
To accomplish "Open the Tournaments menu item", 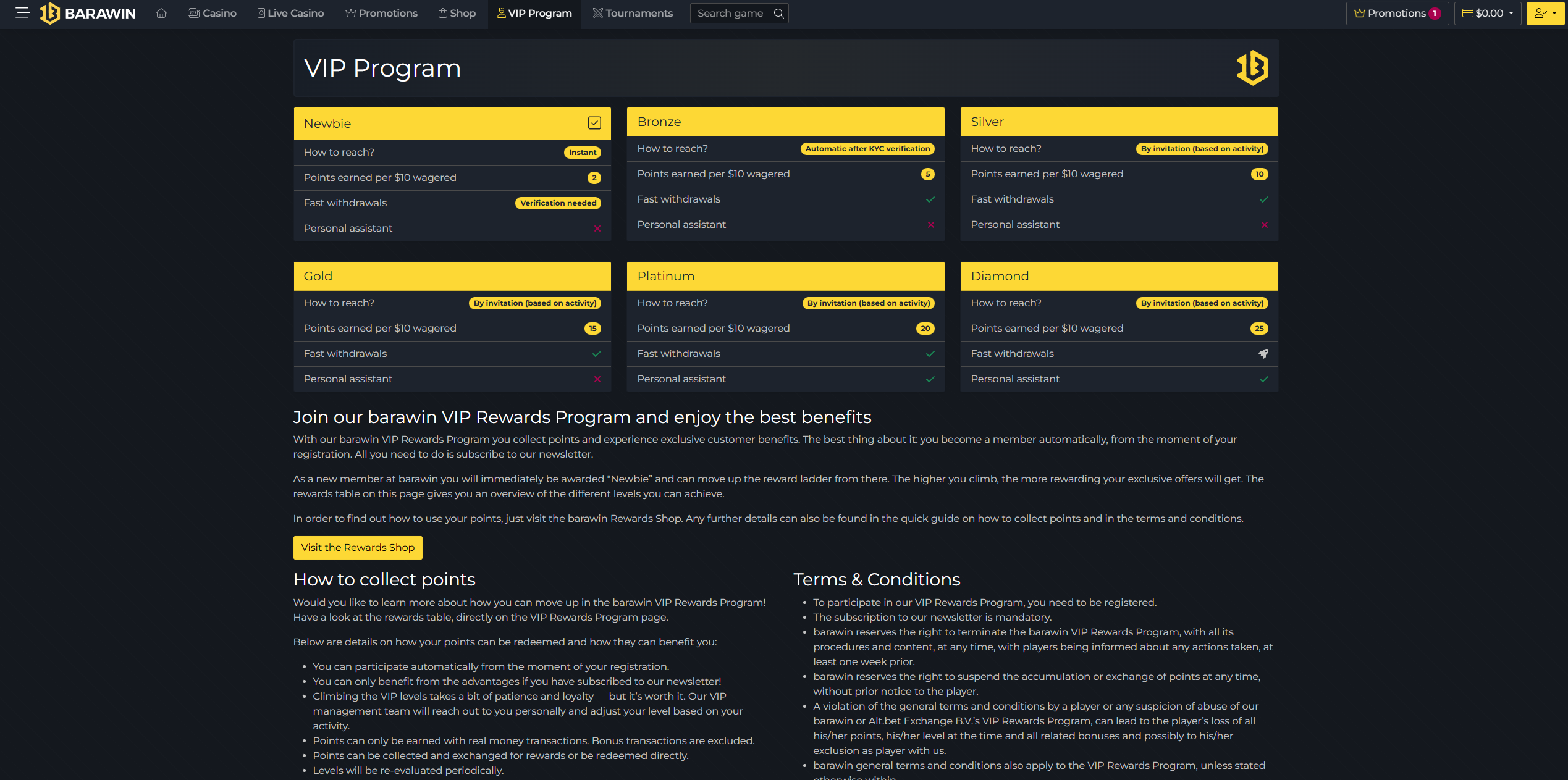I will coord(633,13).
